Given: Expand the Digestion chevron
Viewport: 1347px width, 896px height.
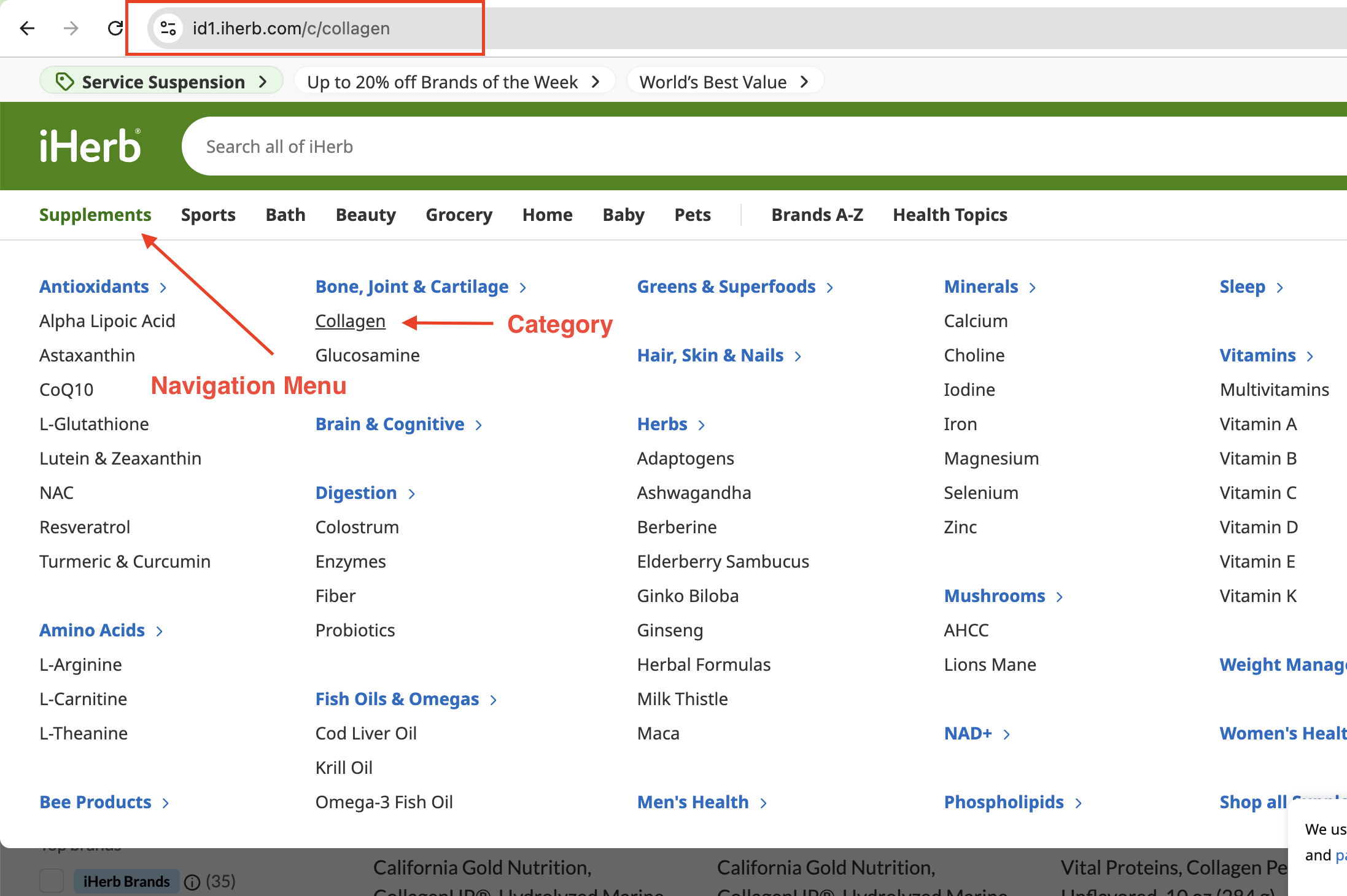Looking at the screenshot, I should pyautogui.click(x=412, y=493).
